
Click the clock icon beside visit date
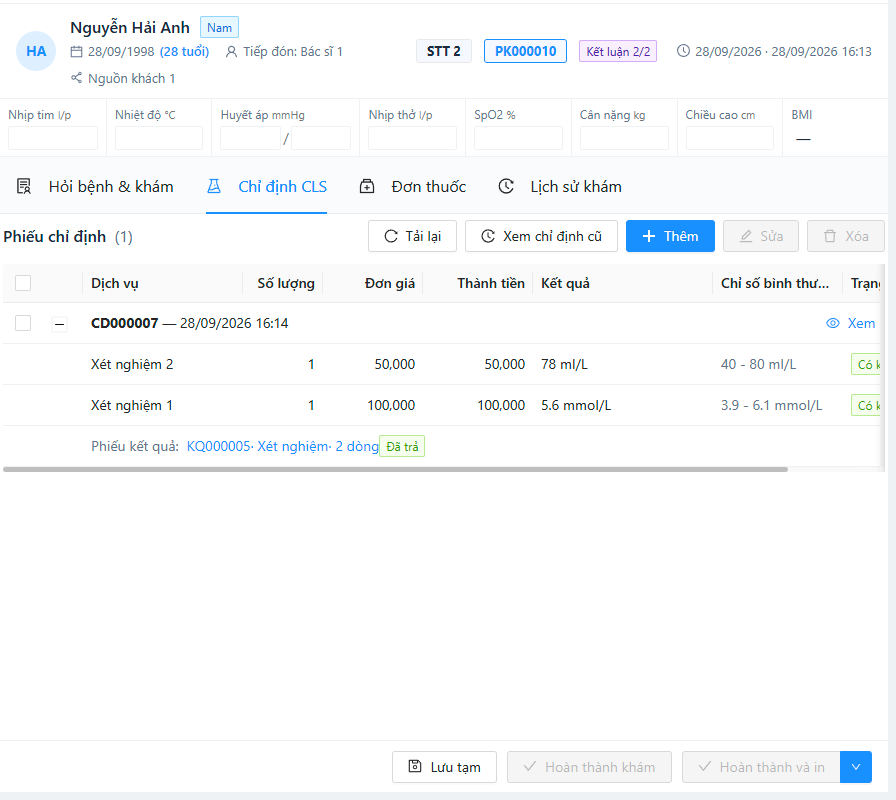(683, 51)
